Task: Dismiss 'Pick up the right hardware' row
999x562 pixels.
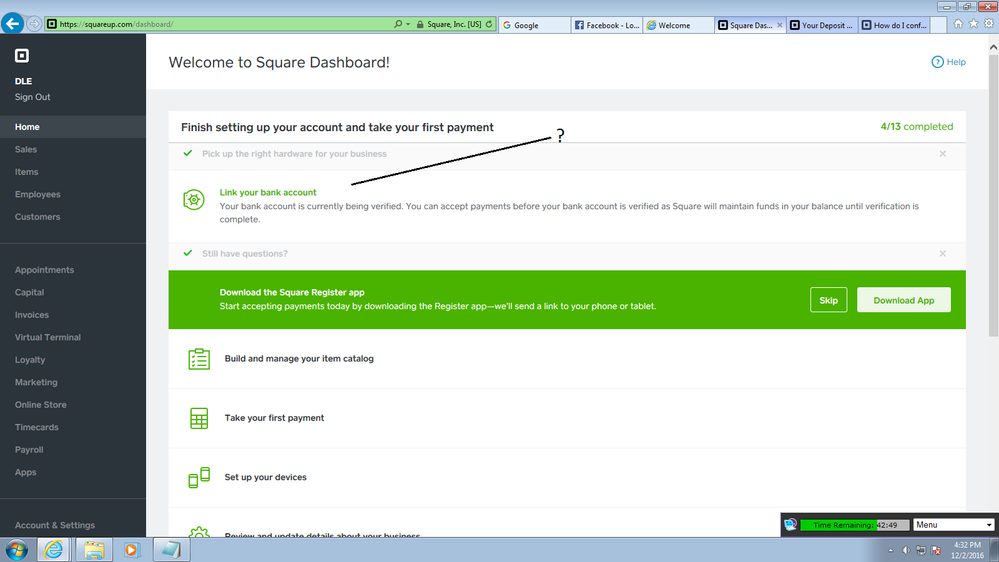Action: [942, 154]
